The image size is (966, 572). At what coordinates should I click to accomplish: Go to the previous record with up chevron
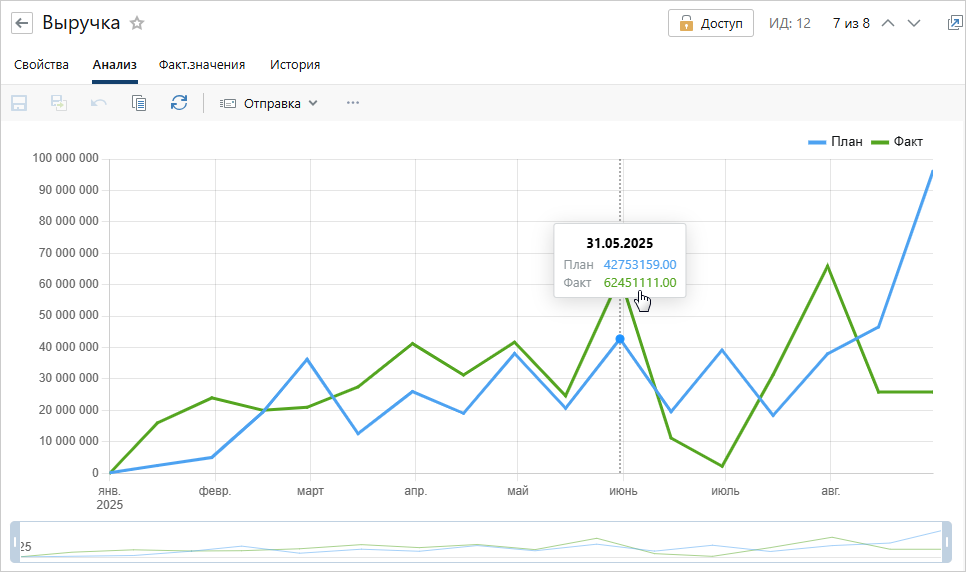(887, 23)
